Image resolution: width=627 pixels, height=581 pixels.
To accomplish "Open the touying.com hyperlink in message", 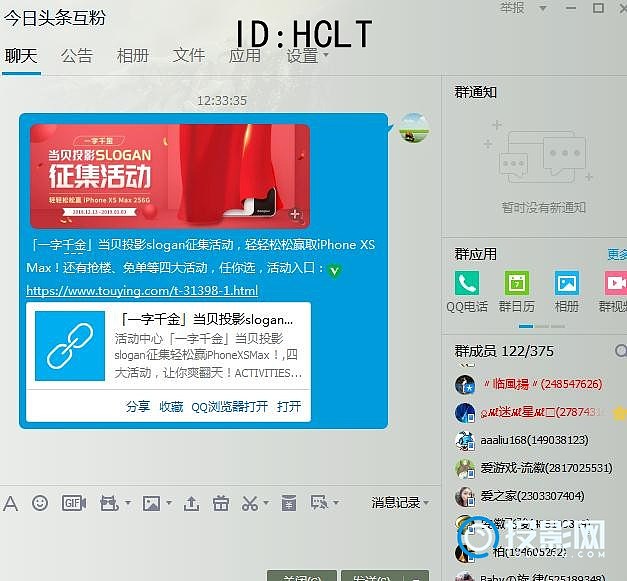I will tap(142, 291).
